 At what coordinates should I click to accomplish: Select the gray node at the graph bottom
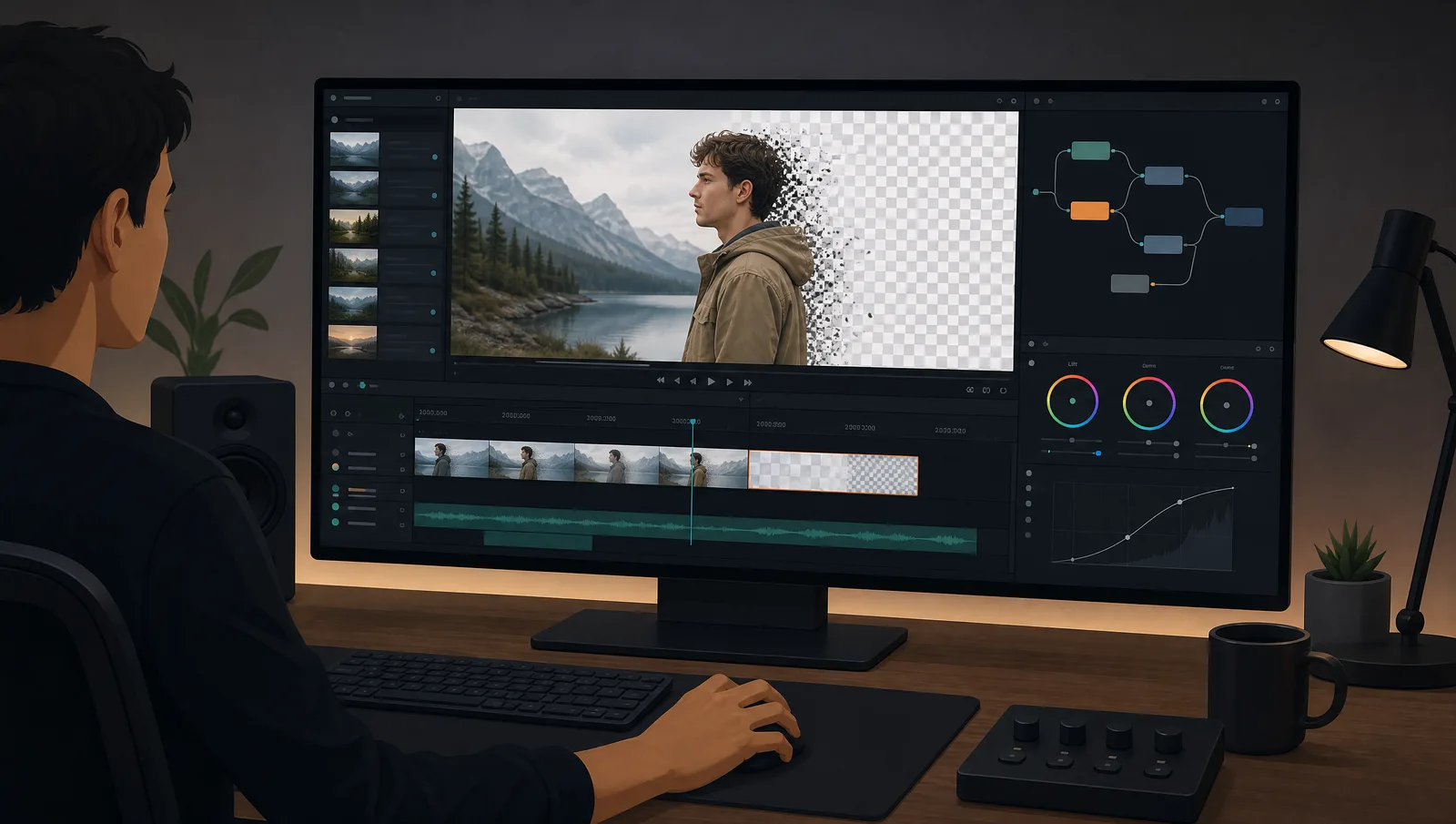pyautogui.click(x=1129, y=283)
